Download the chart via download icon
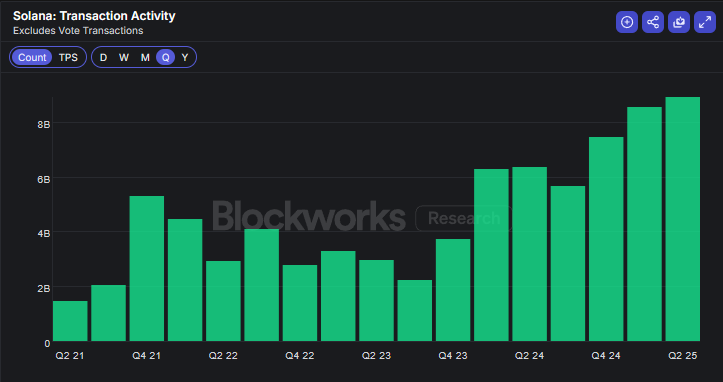This screenshot has width=723, height=382. pyautogui.click(x=679, y=22)
